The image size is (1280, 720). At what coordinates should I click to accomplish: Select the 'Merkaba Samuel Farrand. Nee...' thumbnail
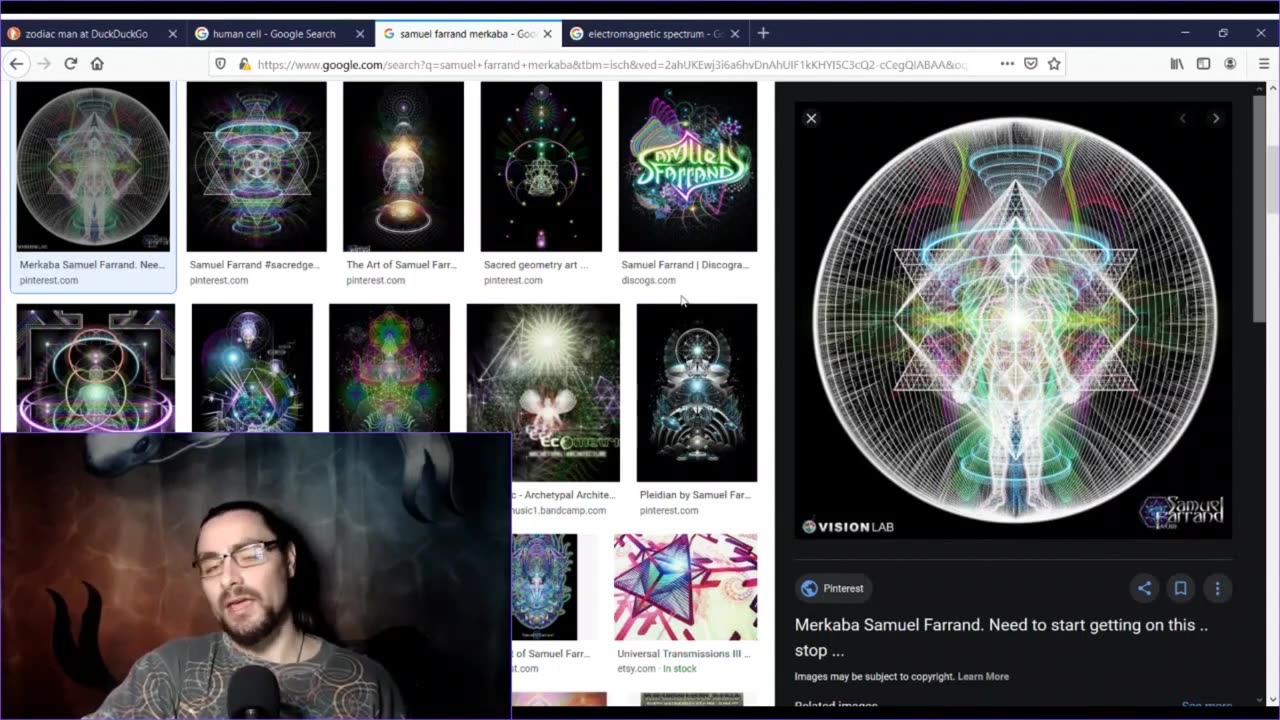pos(93,166)
